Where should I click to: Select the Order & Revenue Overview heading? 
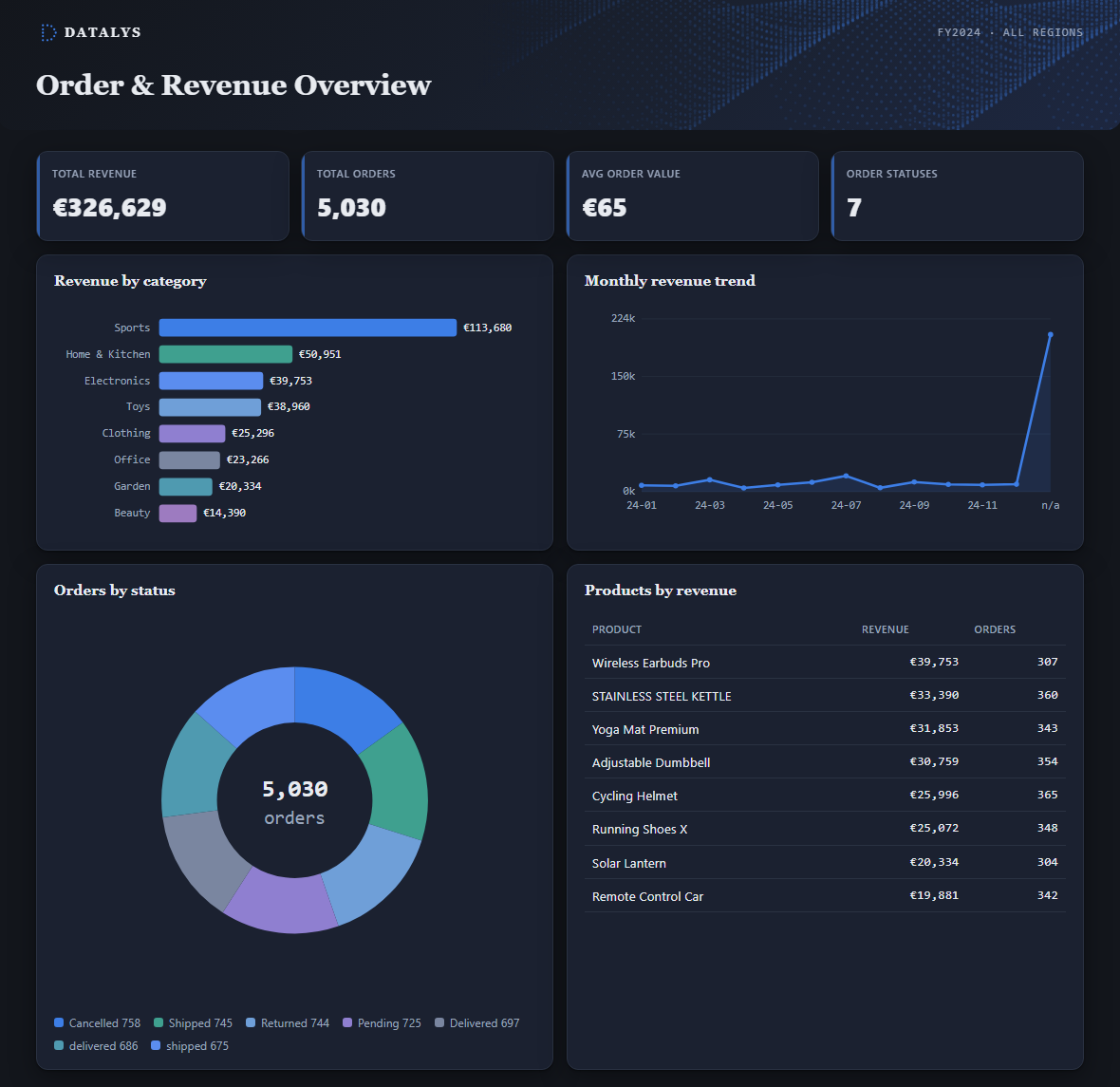tap(233, 85)
